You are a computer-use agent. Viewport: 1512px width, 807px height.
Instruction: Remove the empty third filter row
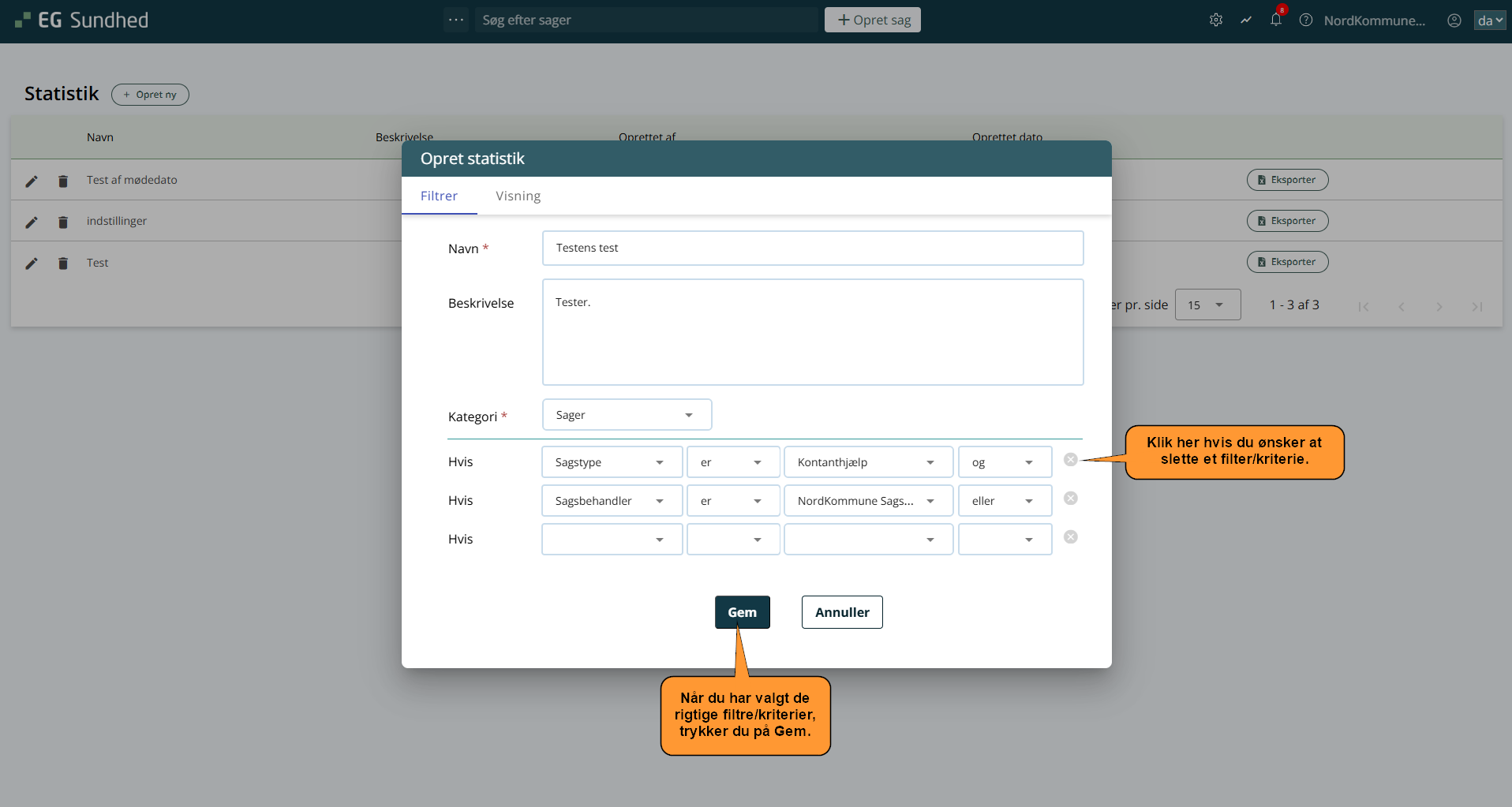pos(1070,537)
